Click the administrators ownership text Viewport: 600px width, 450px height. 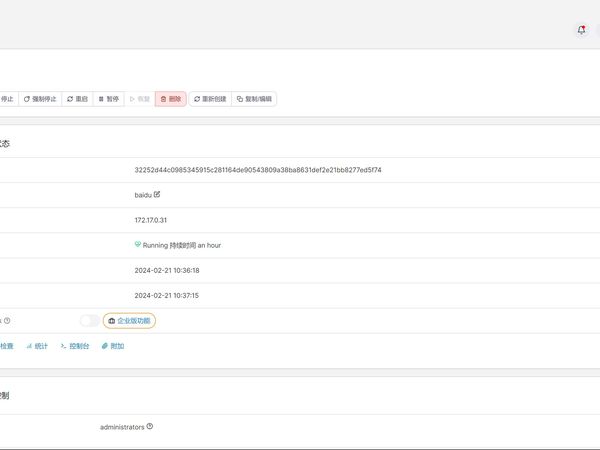[122, 427]
